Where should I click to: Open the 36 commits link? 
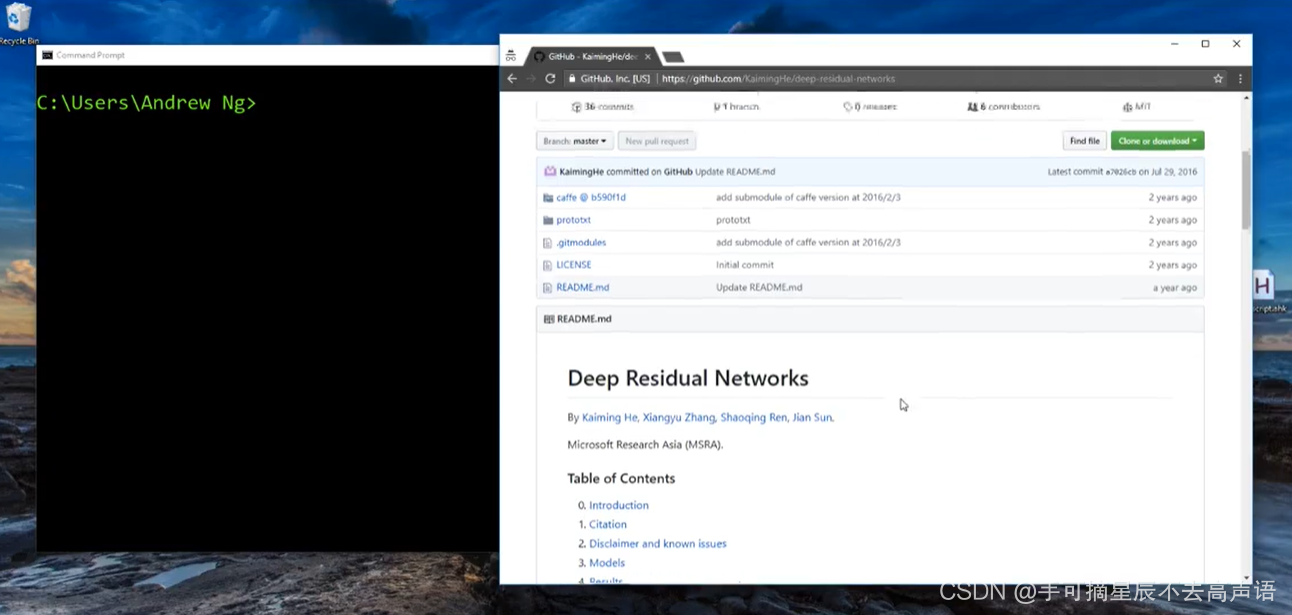click(602, 106)
